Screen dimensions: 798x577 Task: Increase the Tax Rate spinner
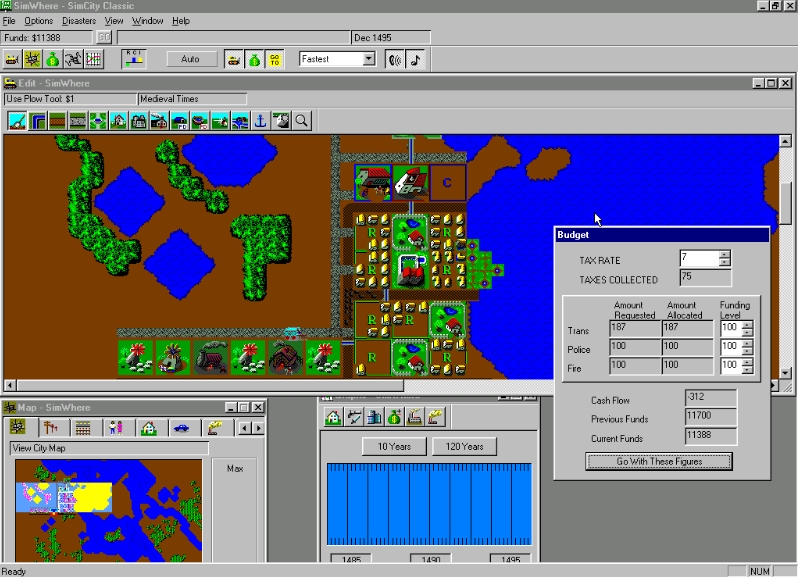[725, 254]
